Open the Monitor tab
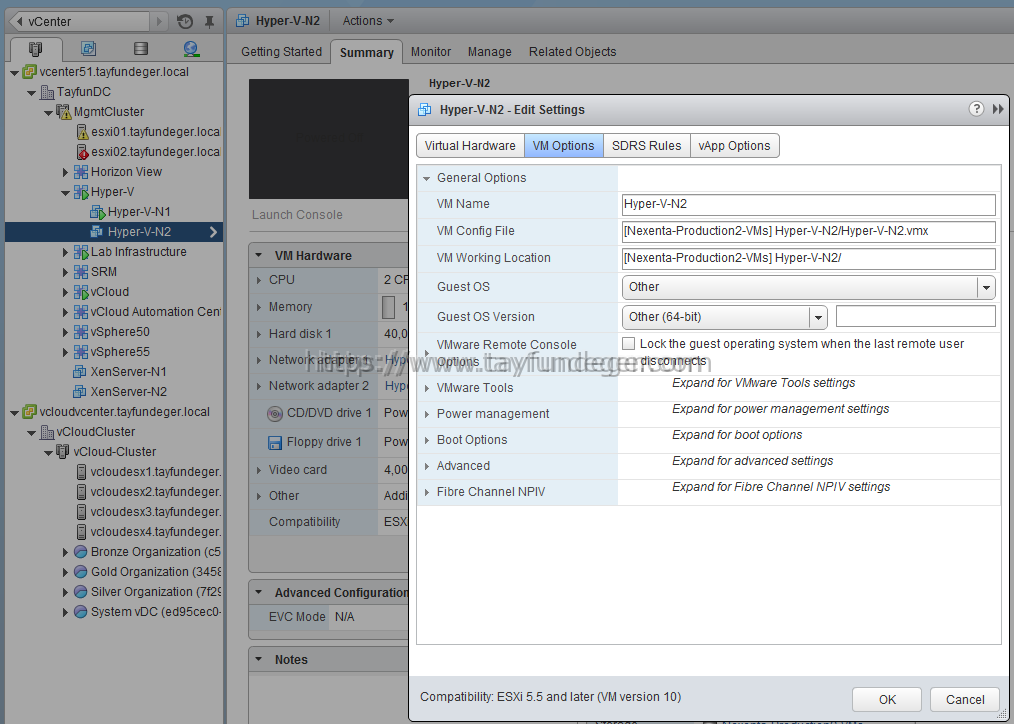Viewport: 1014px width, 724px height. [x=431, y=52]
